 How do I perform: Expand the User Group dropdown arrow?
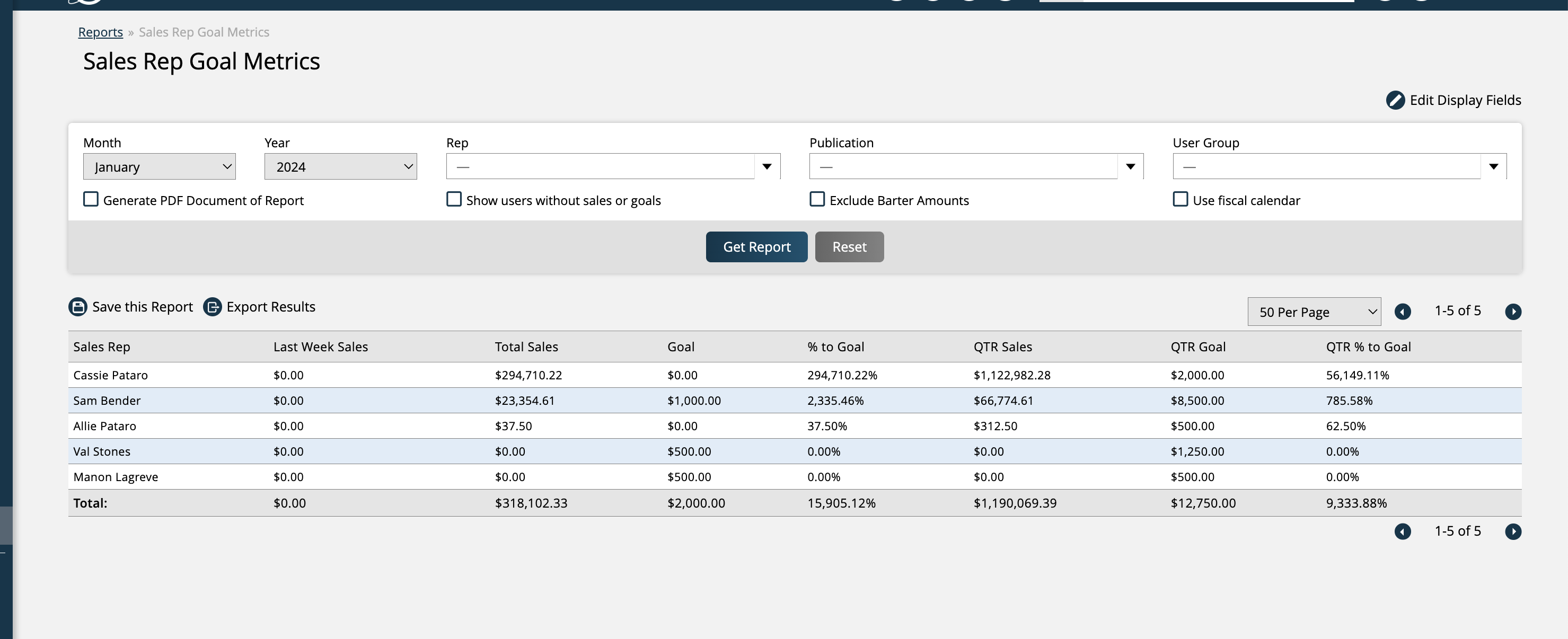coord(1493,167)
